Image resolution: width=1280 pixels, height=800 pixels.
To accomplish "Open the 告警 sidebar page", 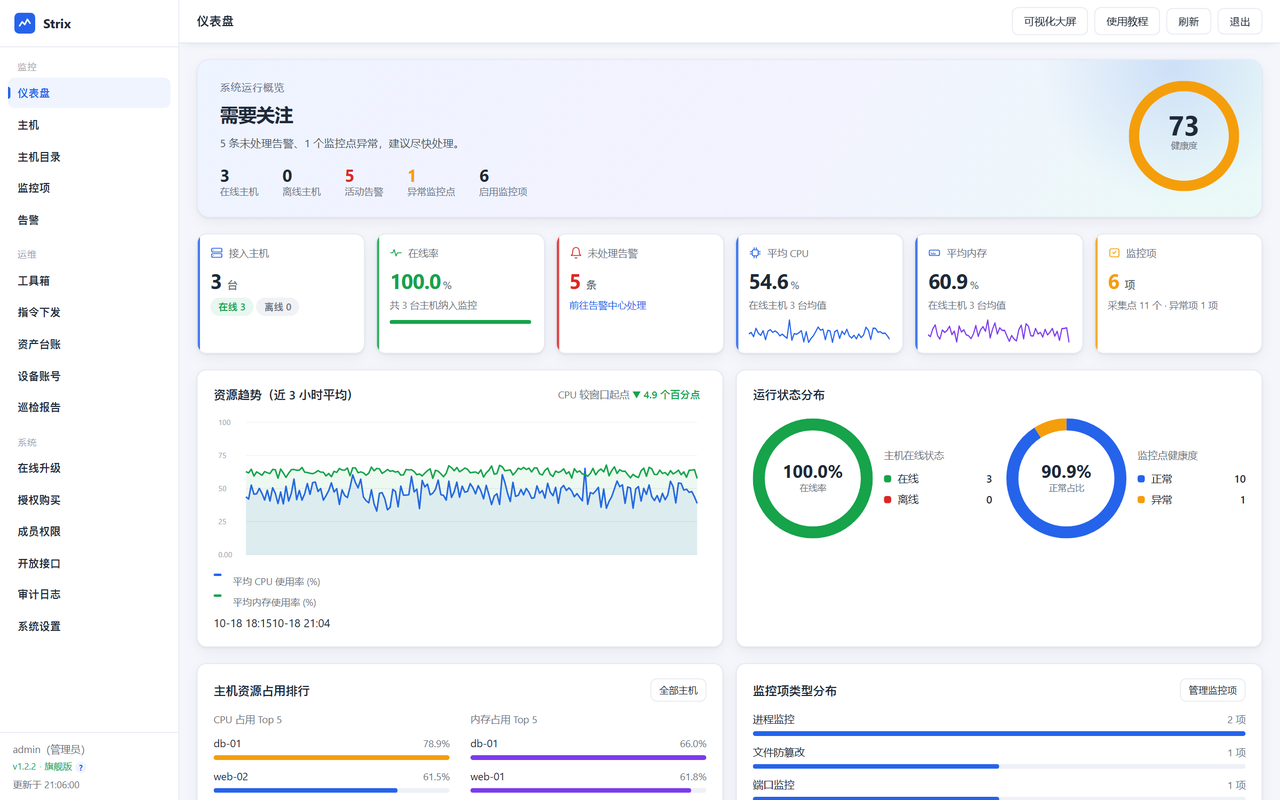I will point(89,220).
